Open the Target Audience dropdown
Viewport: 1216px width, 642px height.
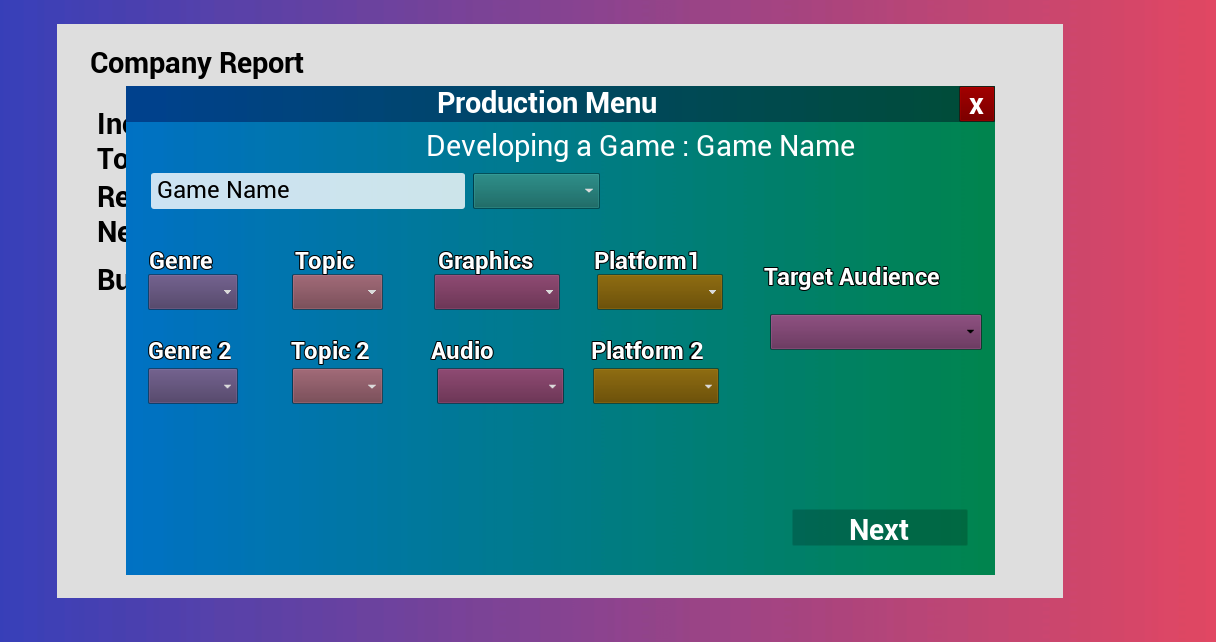(x=876, y=332)
